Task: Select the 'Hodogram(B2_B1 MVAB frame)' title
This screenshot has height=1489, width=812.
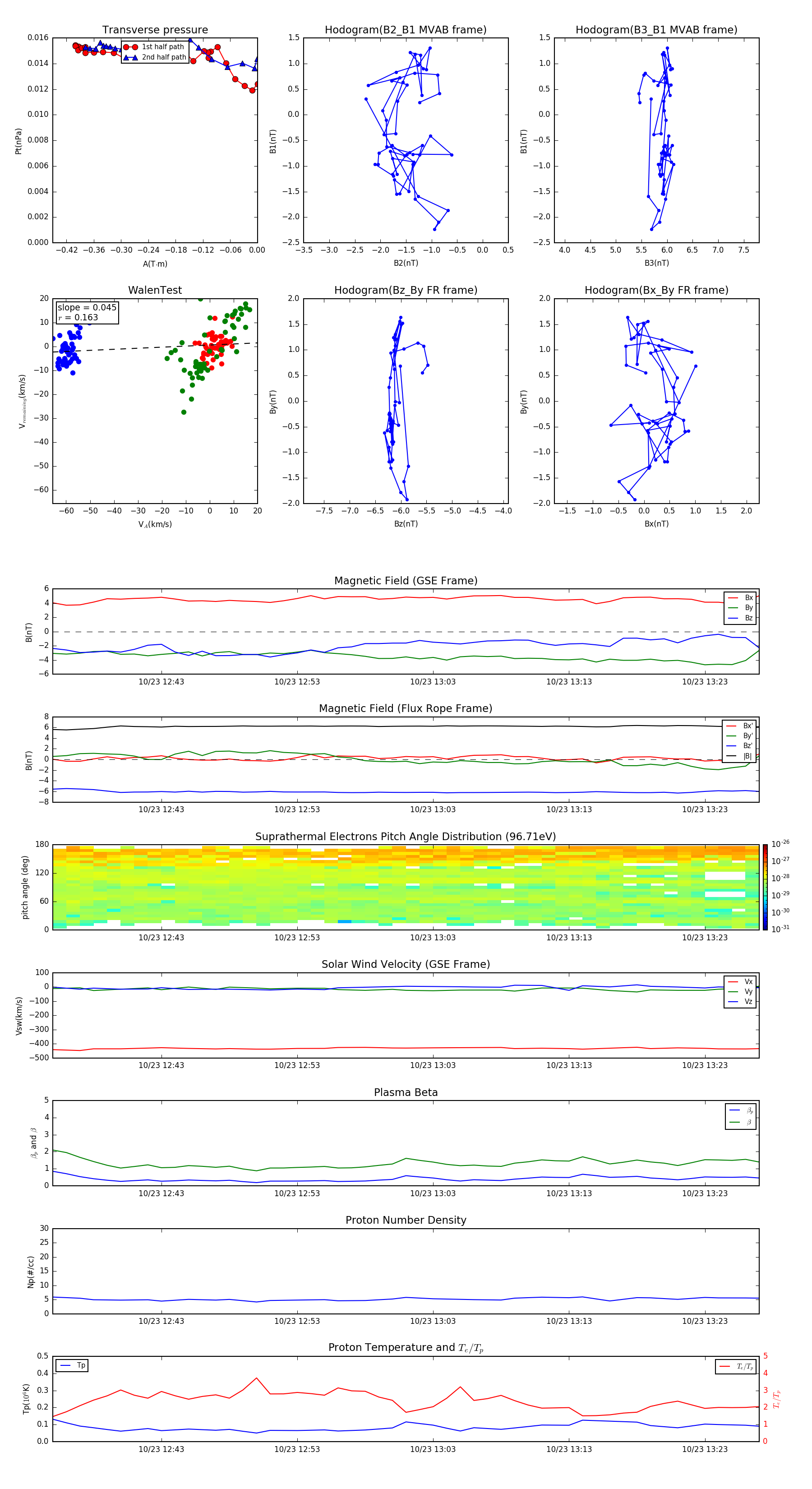Action: (406, 30)
